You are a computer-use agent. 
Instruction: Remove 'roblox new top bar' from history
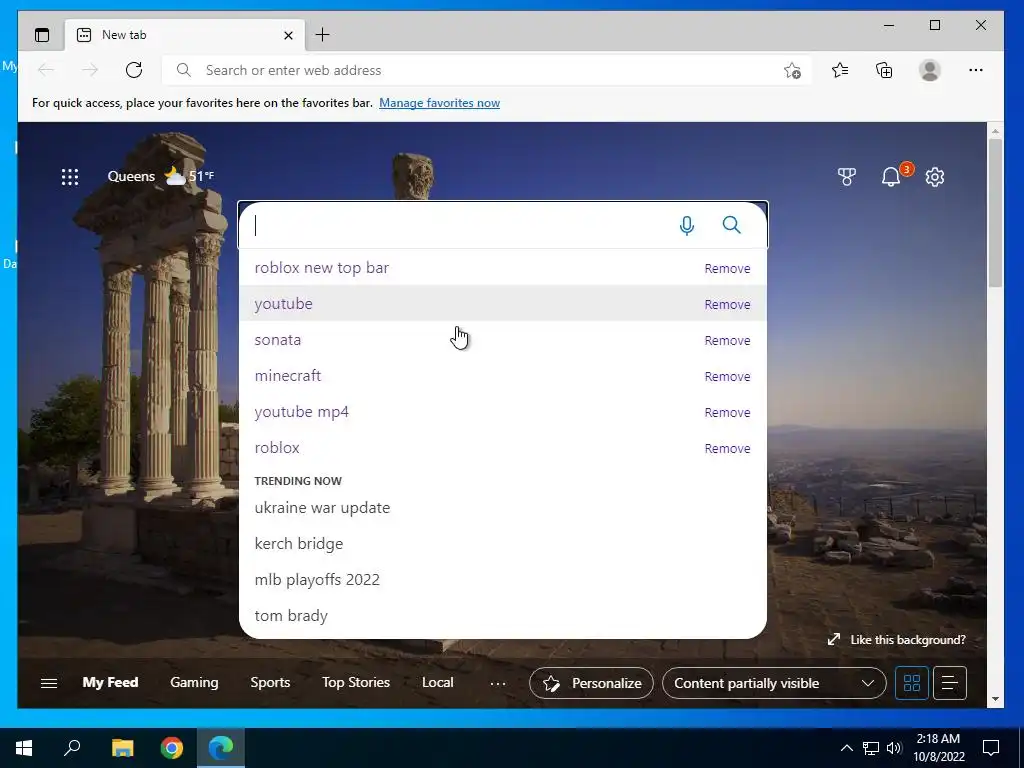coord(727,268)
